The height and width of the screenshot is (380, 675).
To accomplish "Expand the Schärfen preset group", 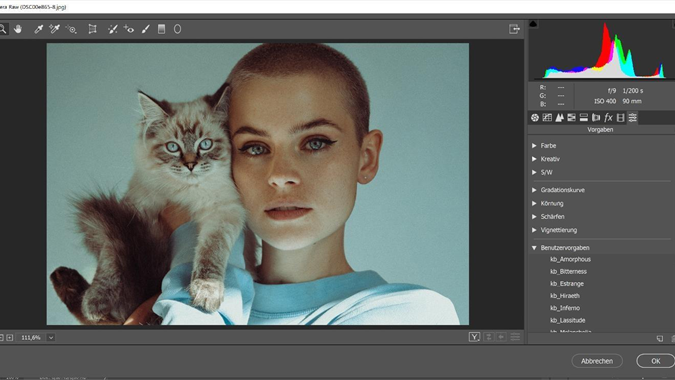I will coord(534,216).
